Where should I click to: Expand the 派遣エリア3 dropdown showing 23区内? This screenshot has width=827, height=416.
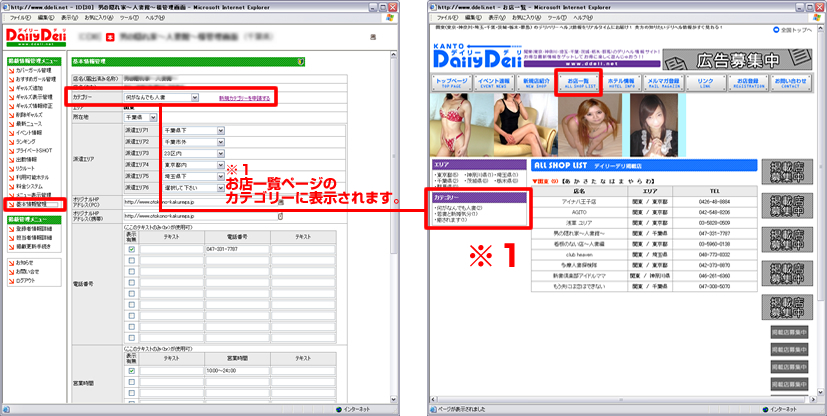(x=194, y=153)
